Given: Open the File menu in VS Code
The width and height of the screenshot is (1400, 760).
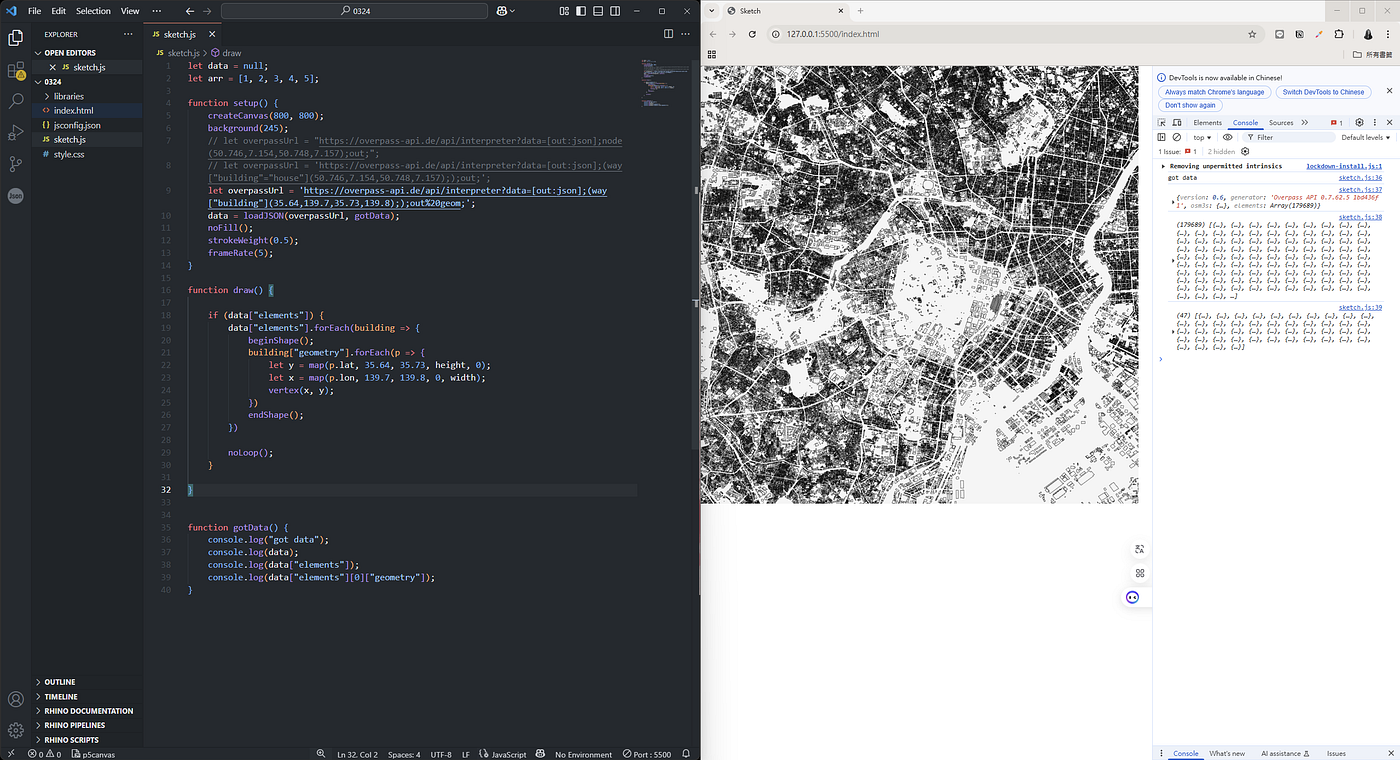Looking at the screenshot, I should pos(34,11).
